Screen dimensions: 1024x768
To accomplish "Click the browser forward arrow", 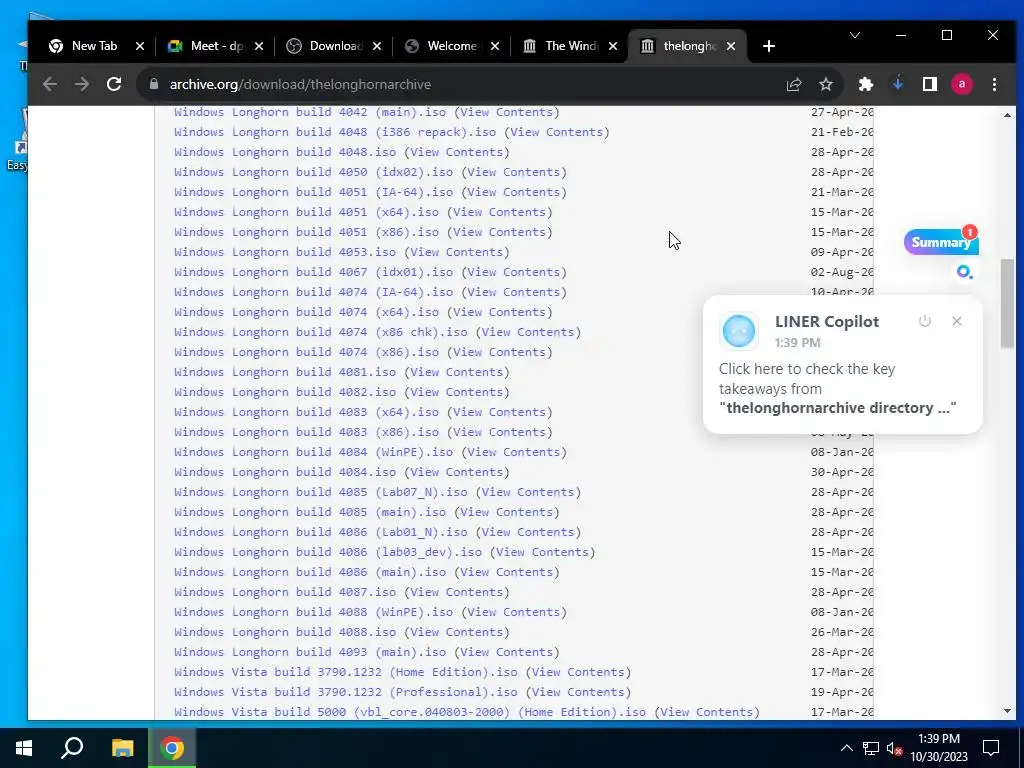I will click(x=82, y=84).
